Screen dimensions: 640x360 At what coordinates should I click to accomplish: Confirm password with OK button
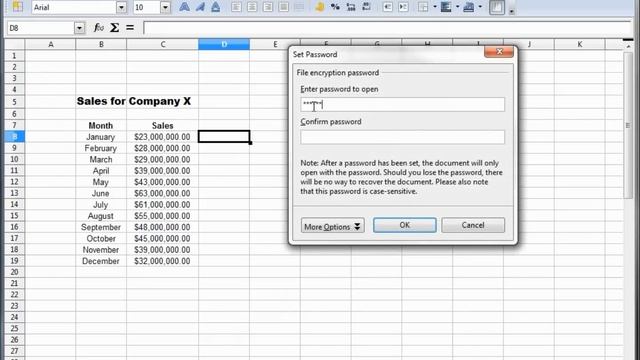click(404, 225)
